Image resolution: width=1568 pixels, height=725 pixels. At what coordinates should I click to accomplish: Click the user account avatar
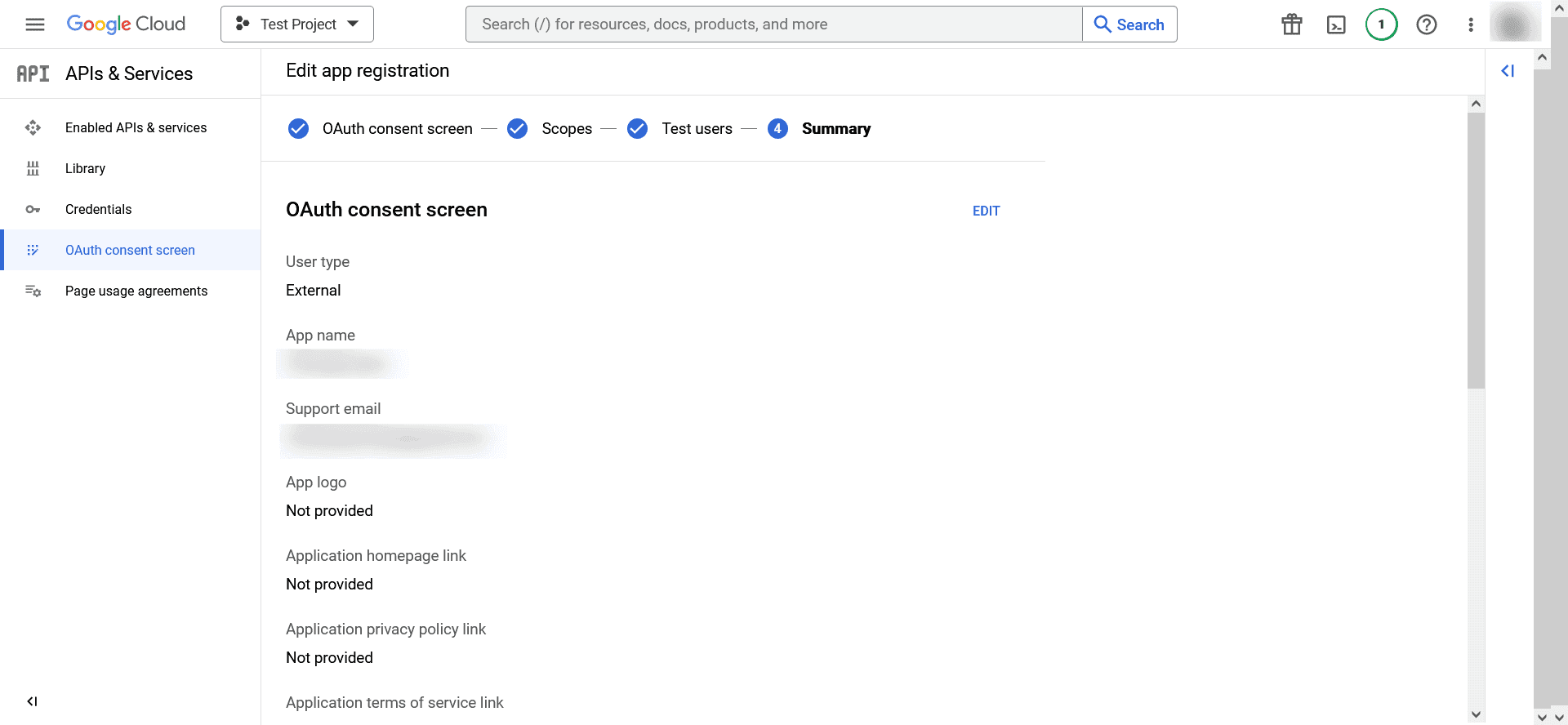tap(1514, 24)
